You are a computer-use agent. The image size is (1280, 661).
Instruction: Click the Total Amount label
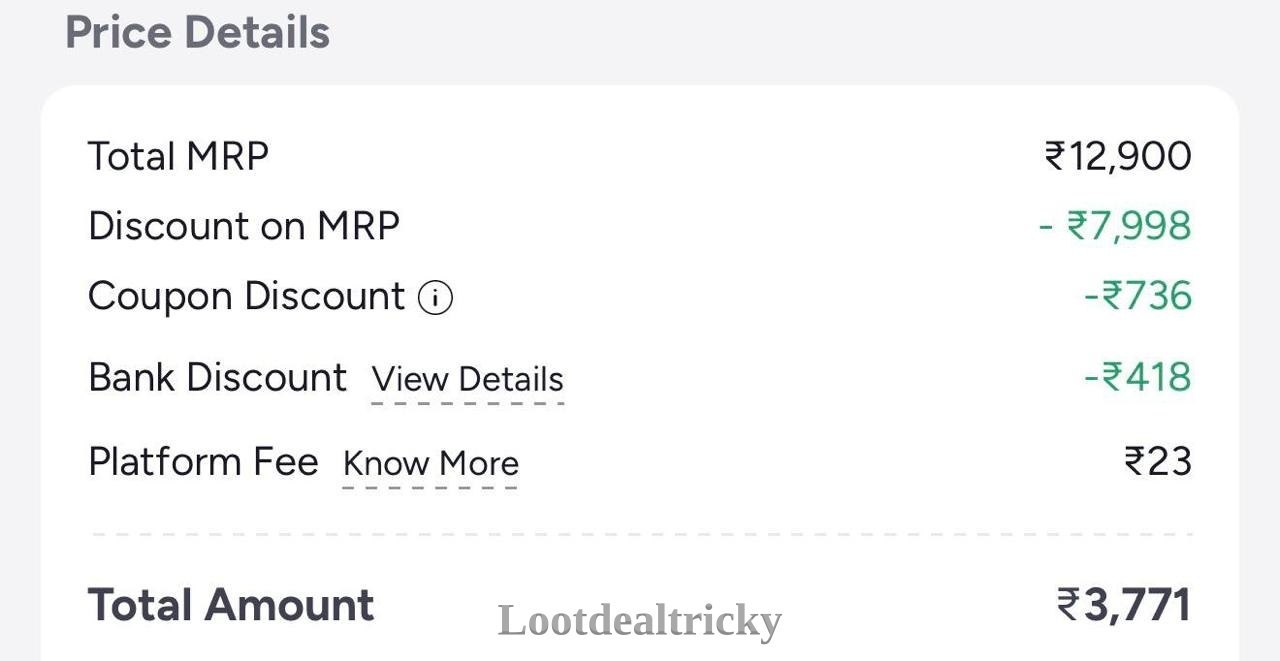(x=231, y=606)
